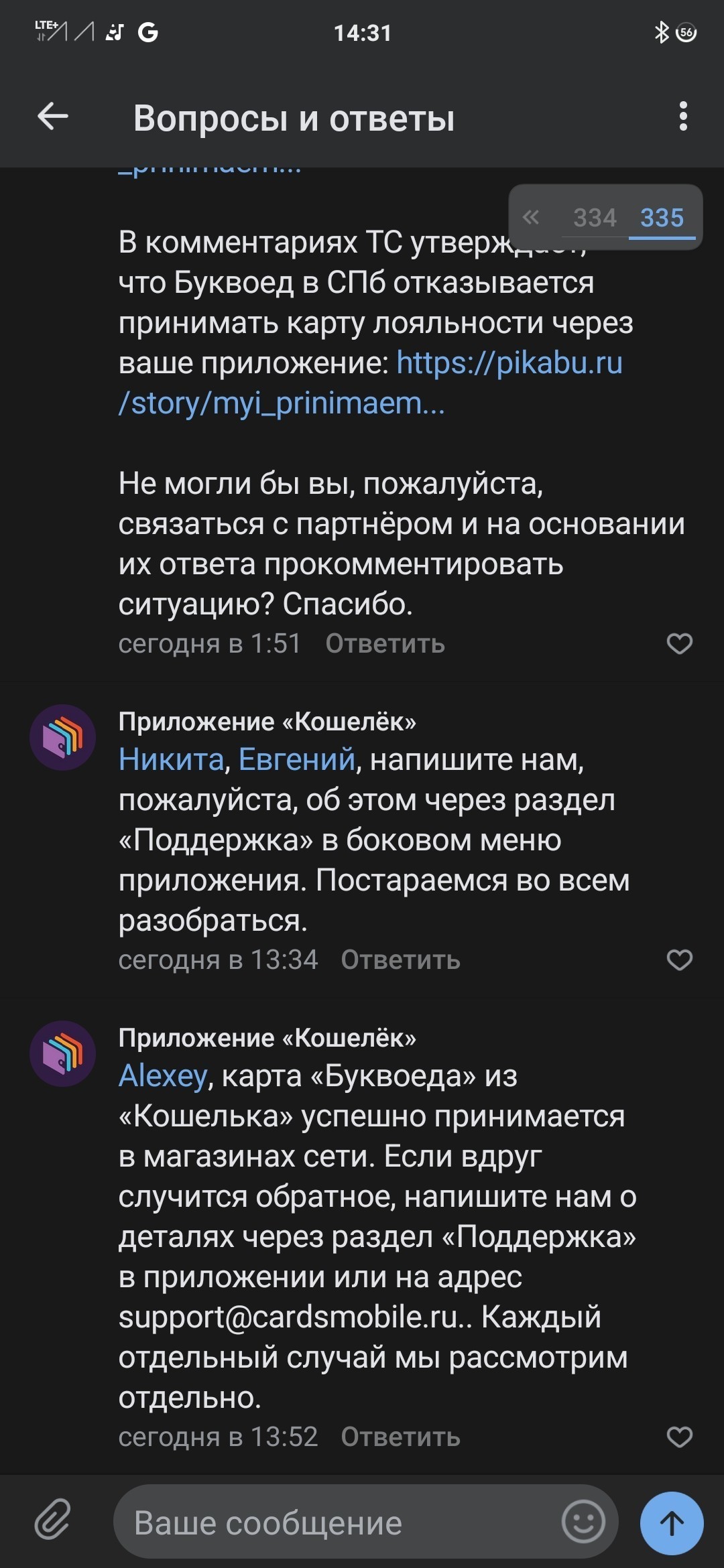The image size is (724, 1568).
Task: Tap Ответить under the 1:51 comment
Action: [385, 644]
